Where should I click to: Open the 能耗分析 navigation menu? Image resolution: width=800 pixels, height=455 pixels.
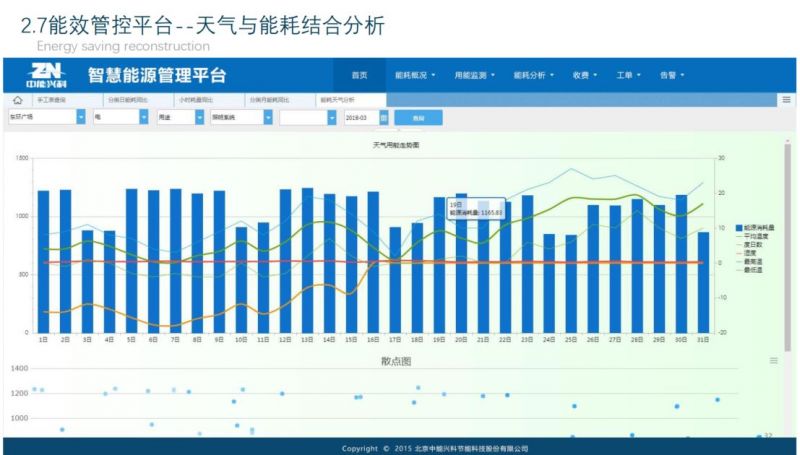(533, 75)
